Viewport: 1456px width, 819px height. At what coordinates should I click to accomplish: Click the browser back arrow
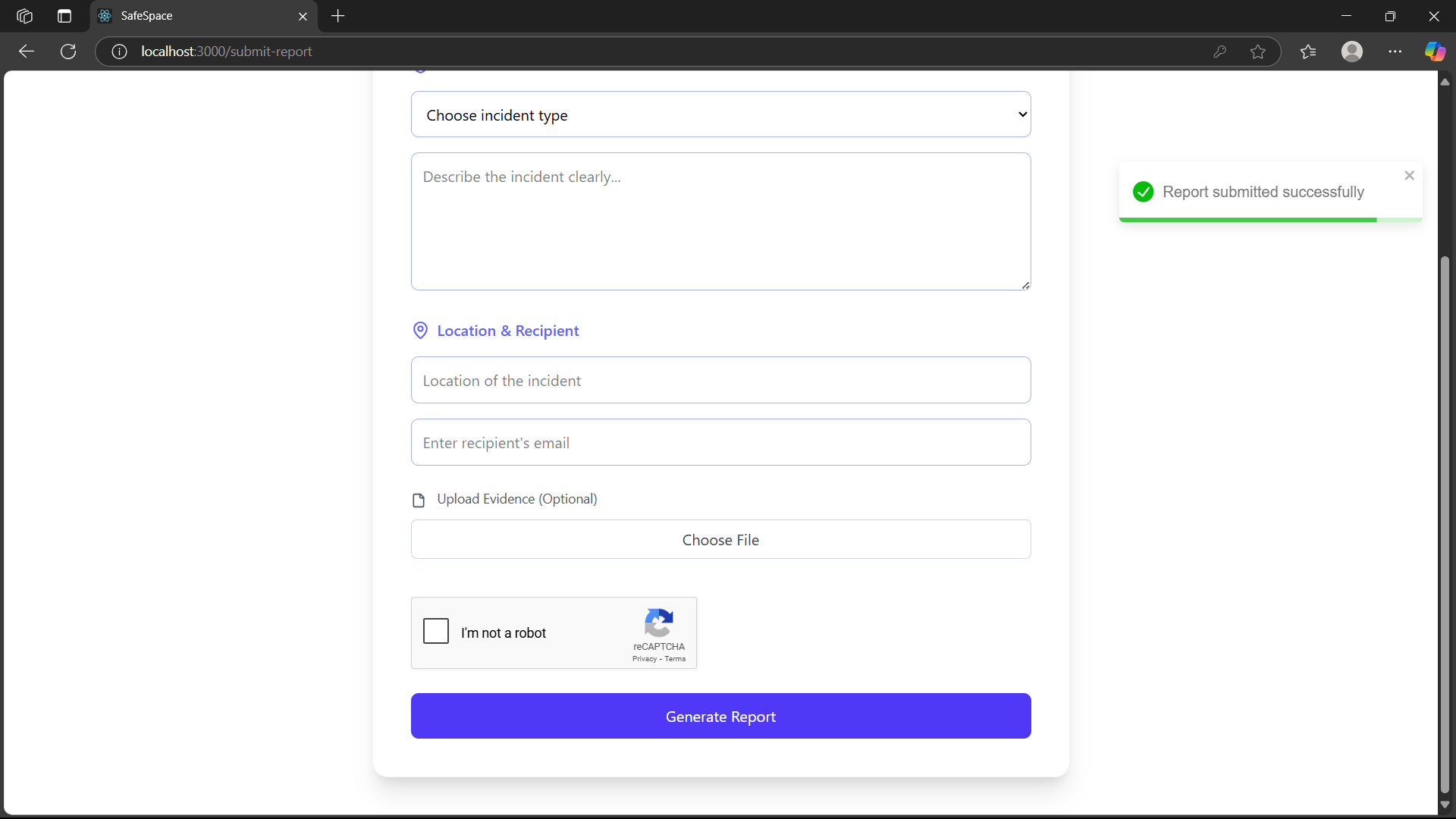[27, 52]
